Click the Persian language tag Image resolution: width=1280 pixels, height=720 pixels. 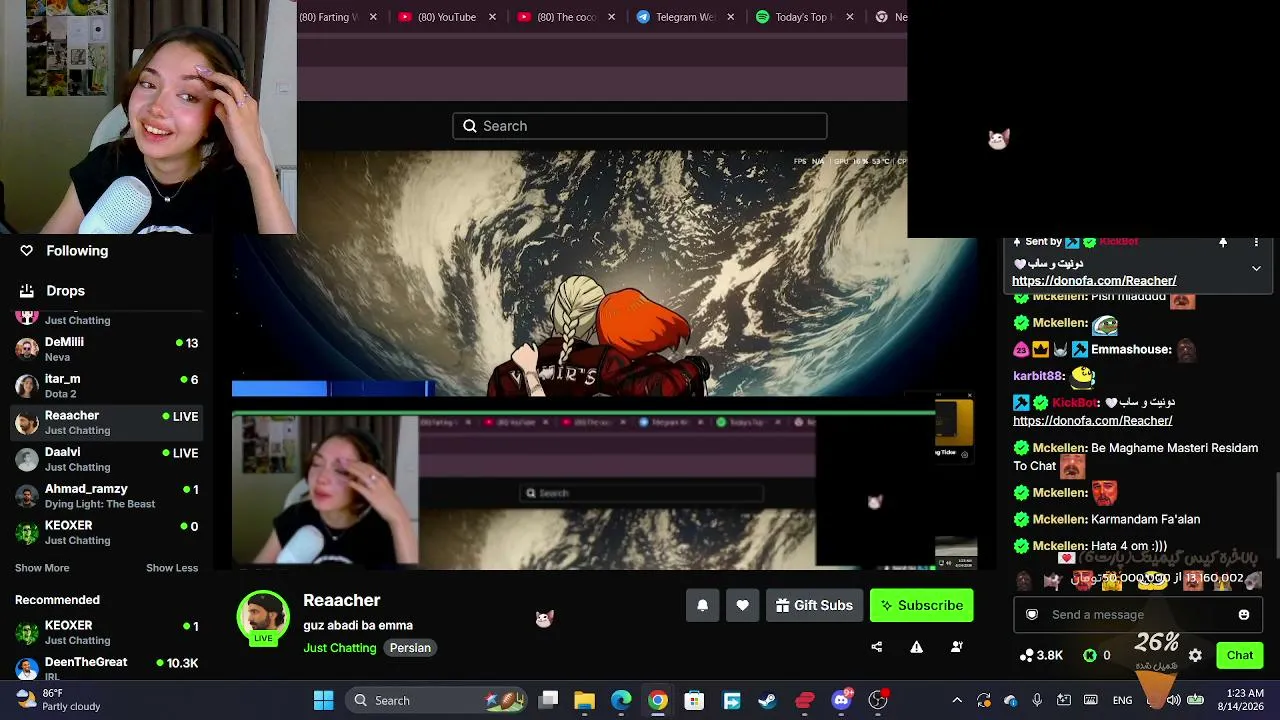pos(410,648)
